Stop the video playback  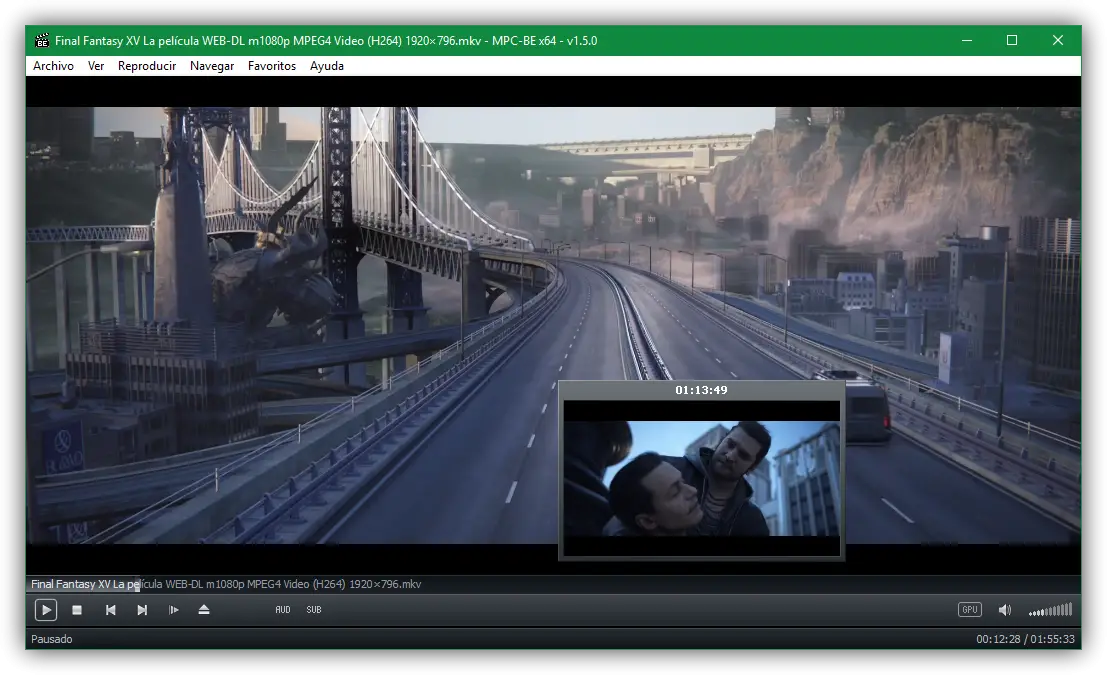coord(77,609)
